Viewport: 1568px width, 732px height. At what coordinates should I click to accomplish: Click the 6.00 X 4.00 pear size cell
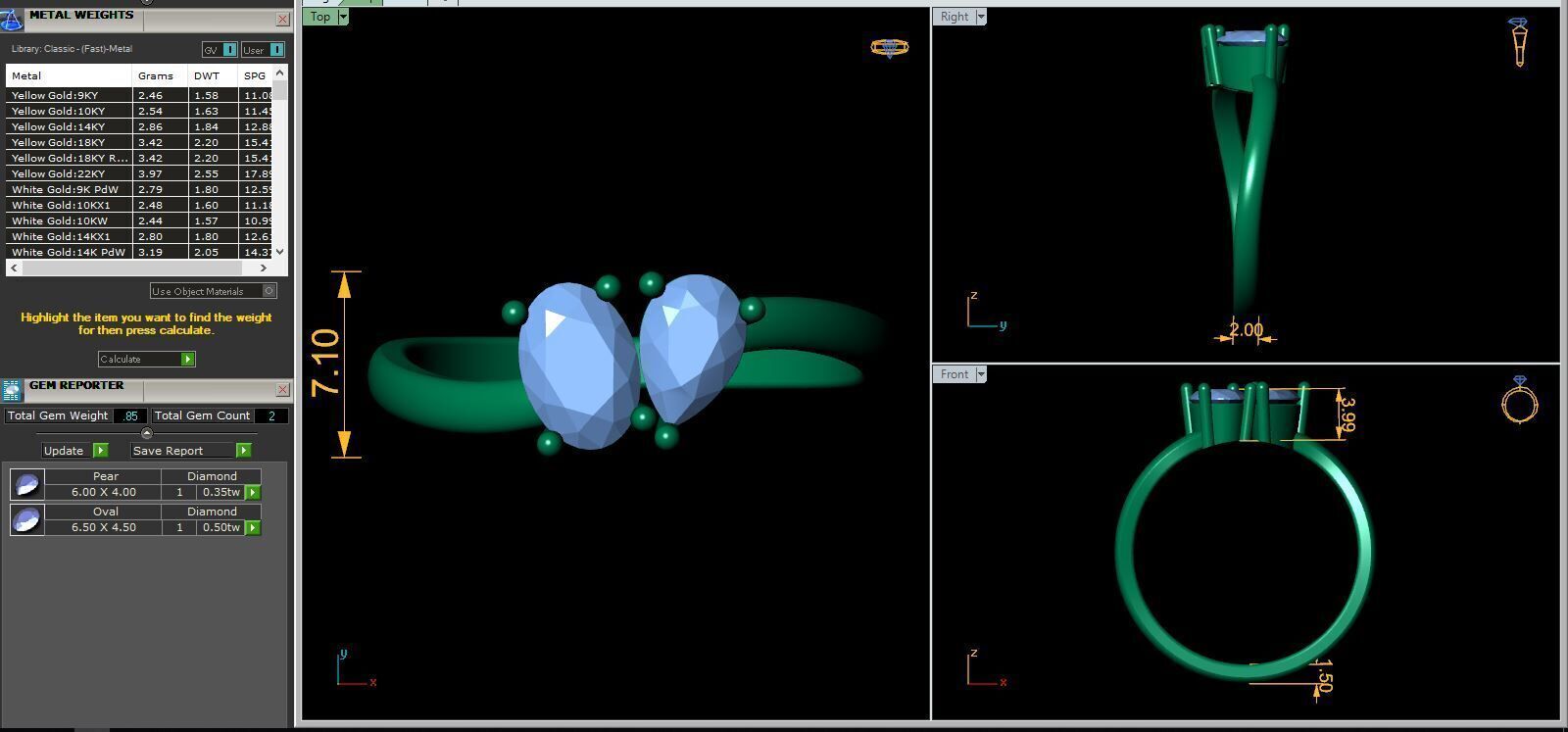[x=103, y=493]
